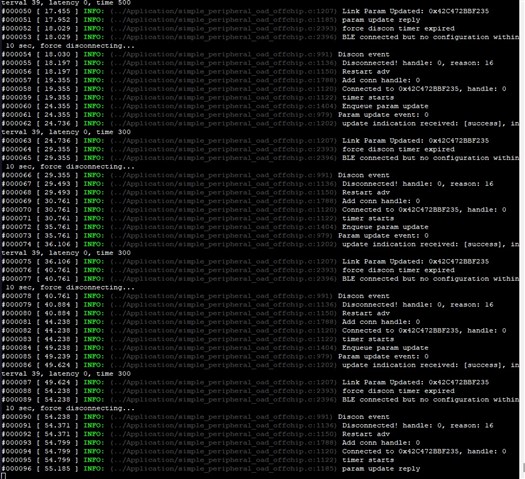Click 'reason: 16' message on line #000067

click(472, 184)
